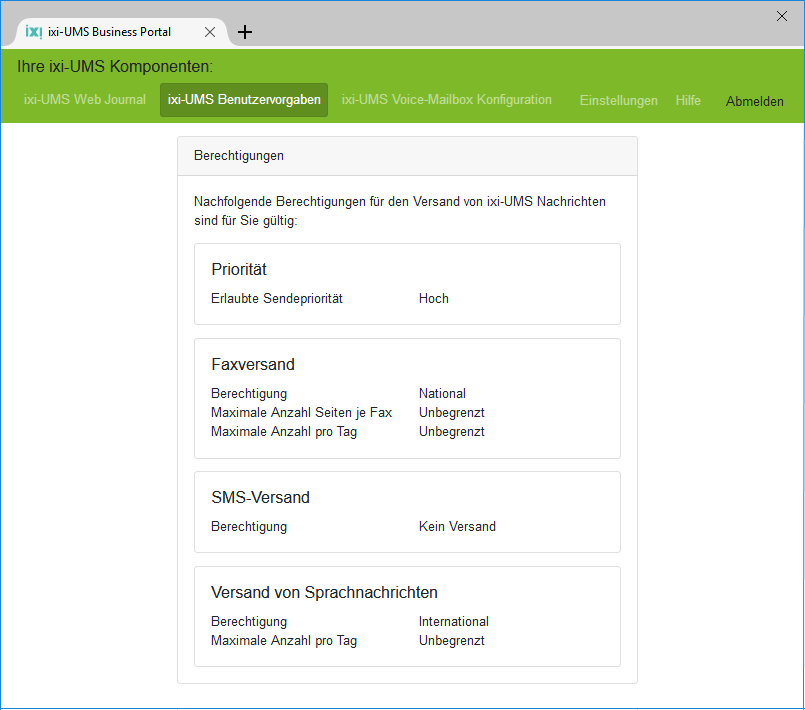Open a new tab with plus icon

click(245, 32)
